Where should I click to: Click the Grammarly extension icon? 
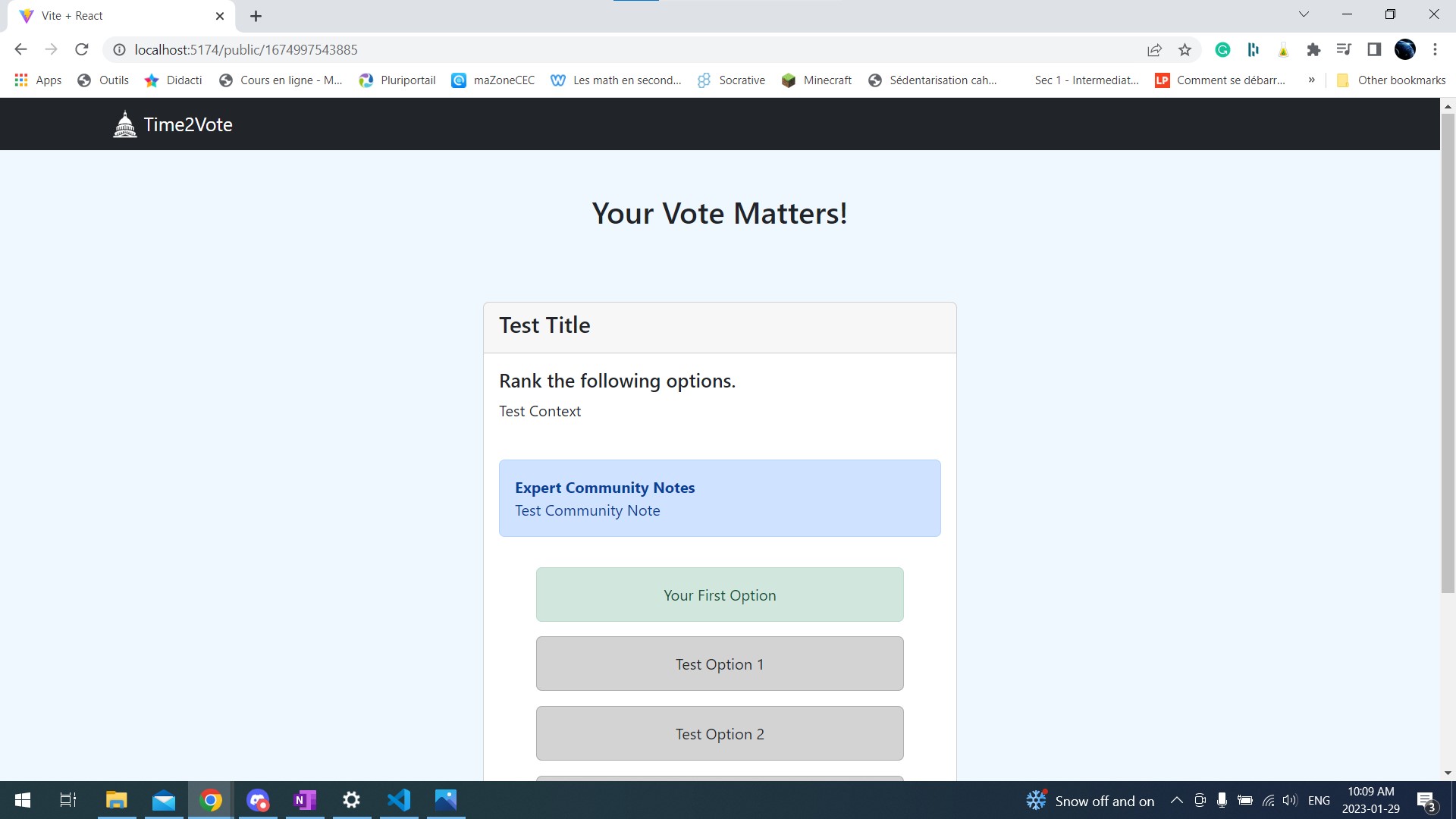point(1222,50)
